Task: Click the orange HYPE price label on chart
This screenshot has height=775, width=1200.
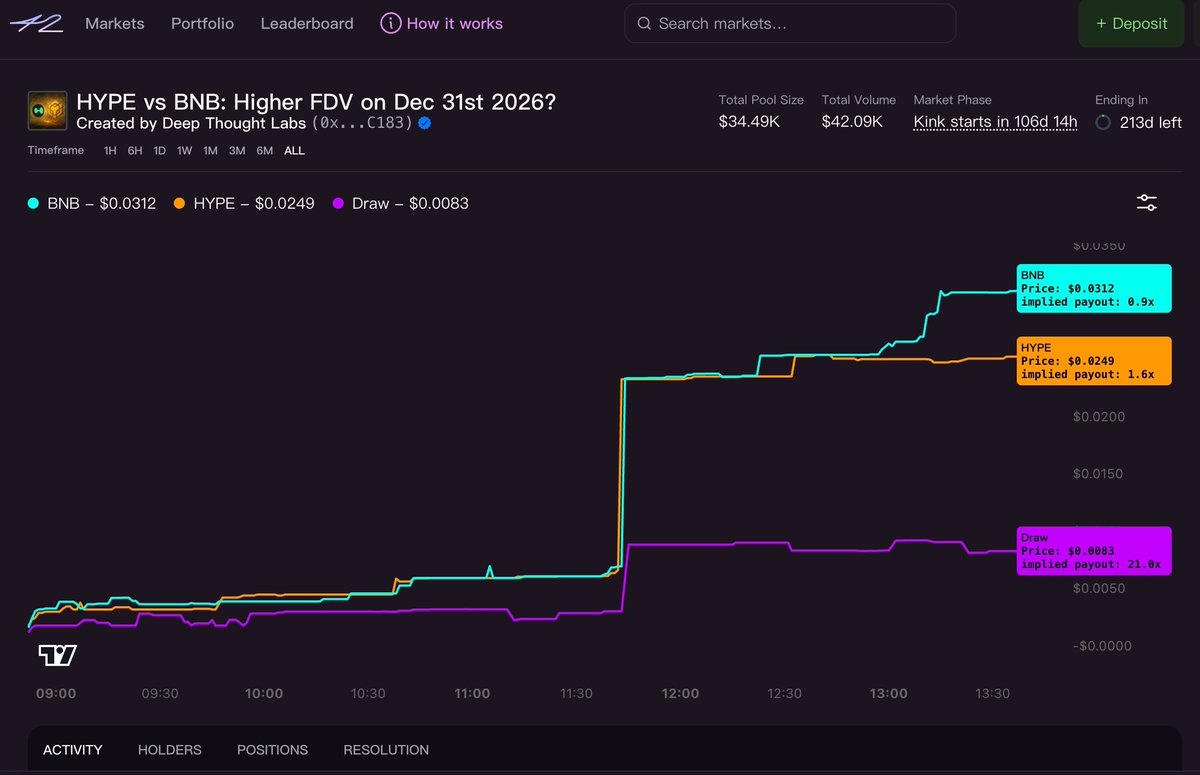Action: 1094,361
